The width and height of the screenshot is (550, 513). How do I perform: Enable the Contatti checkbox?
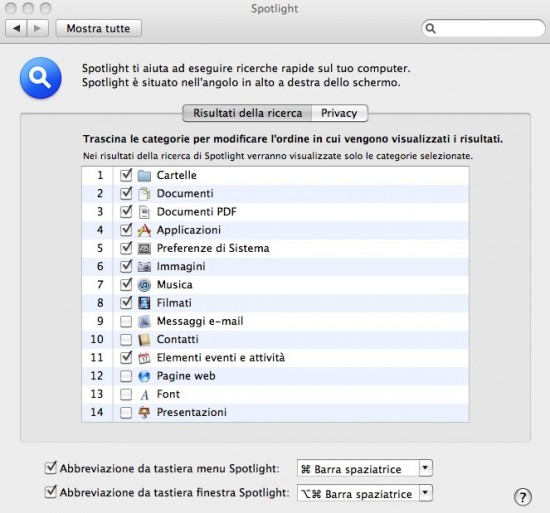tap(126, 340)
